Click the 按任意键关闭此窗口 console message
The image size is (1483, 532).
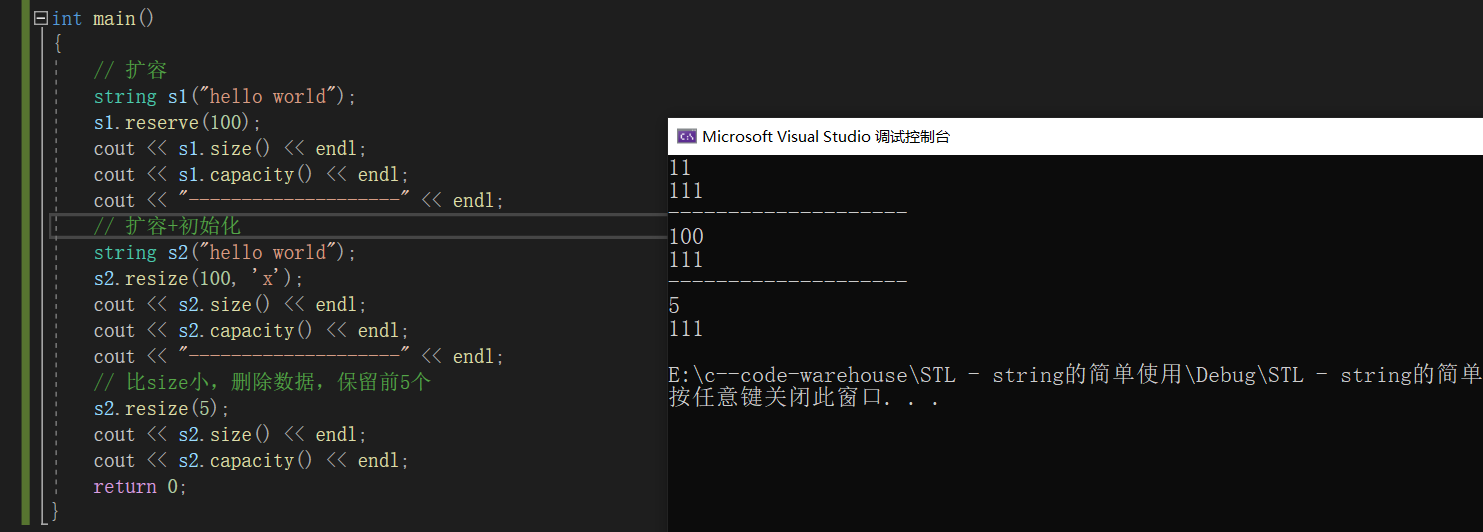(803, 397)
